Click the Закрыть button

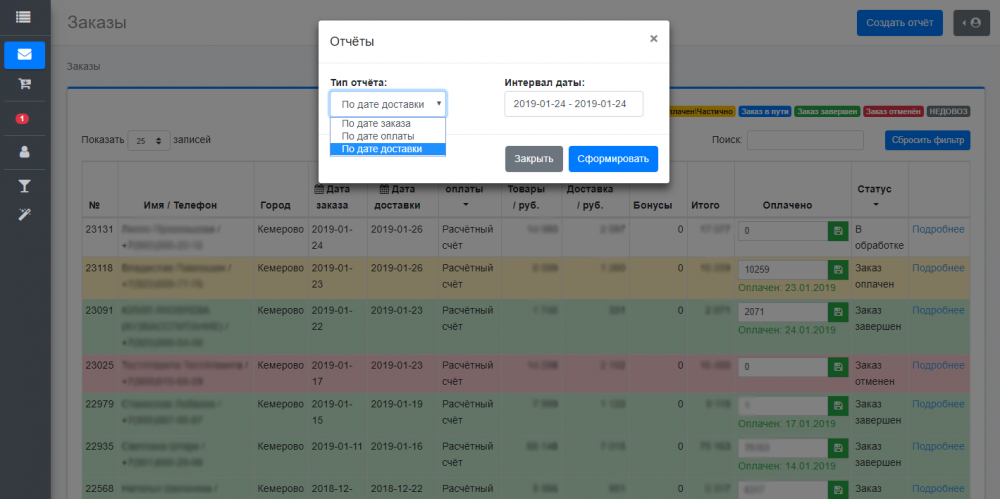point(534,159)
